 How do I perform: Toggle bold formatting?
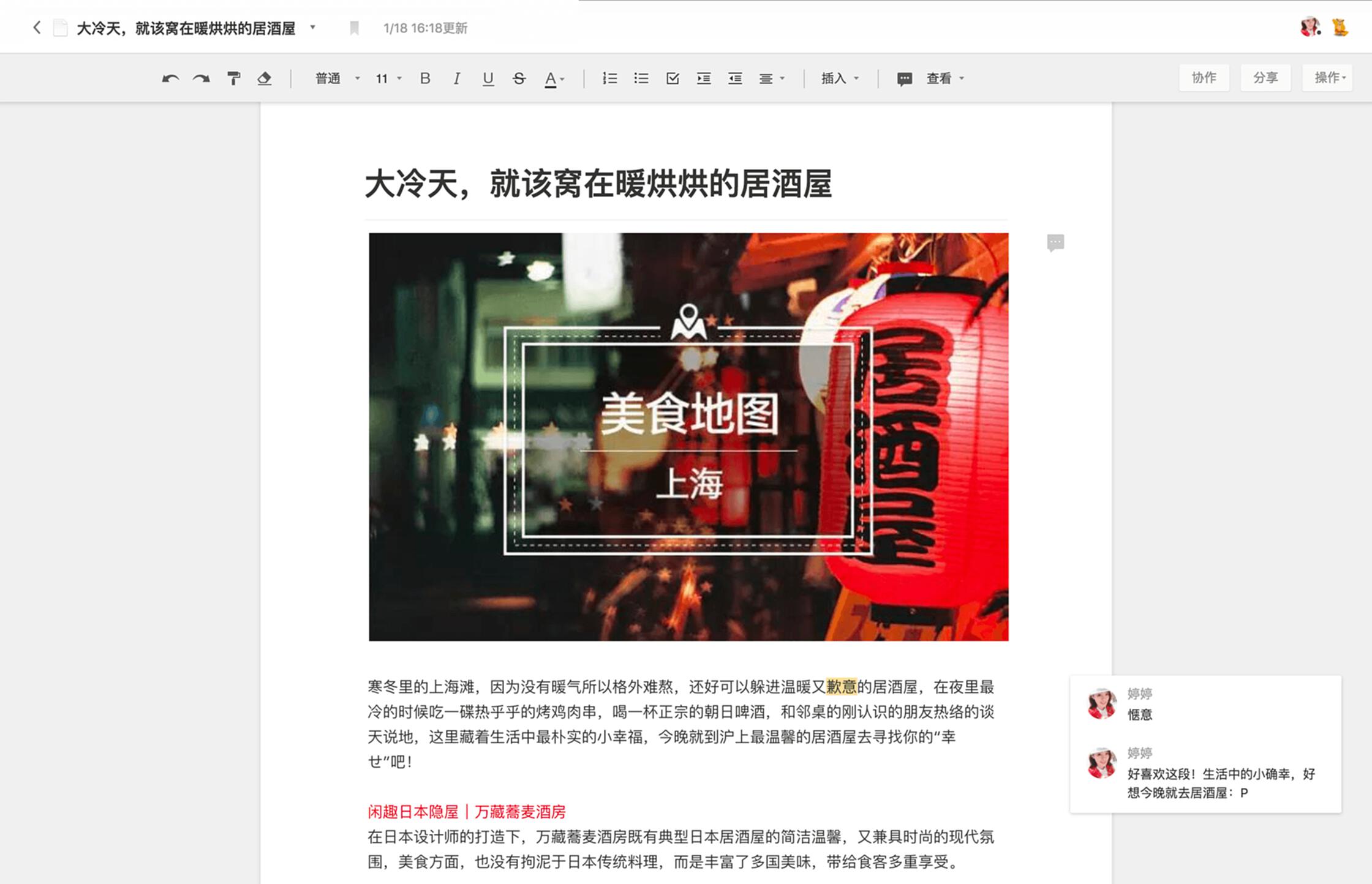coord(425,78)
